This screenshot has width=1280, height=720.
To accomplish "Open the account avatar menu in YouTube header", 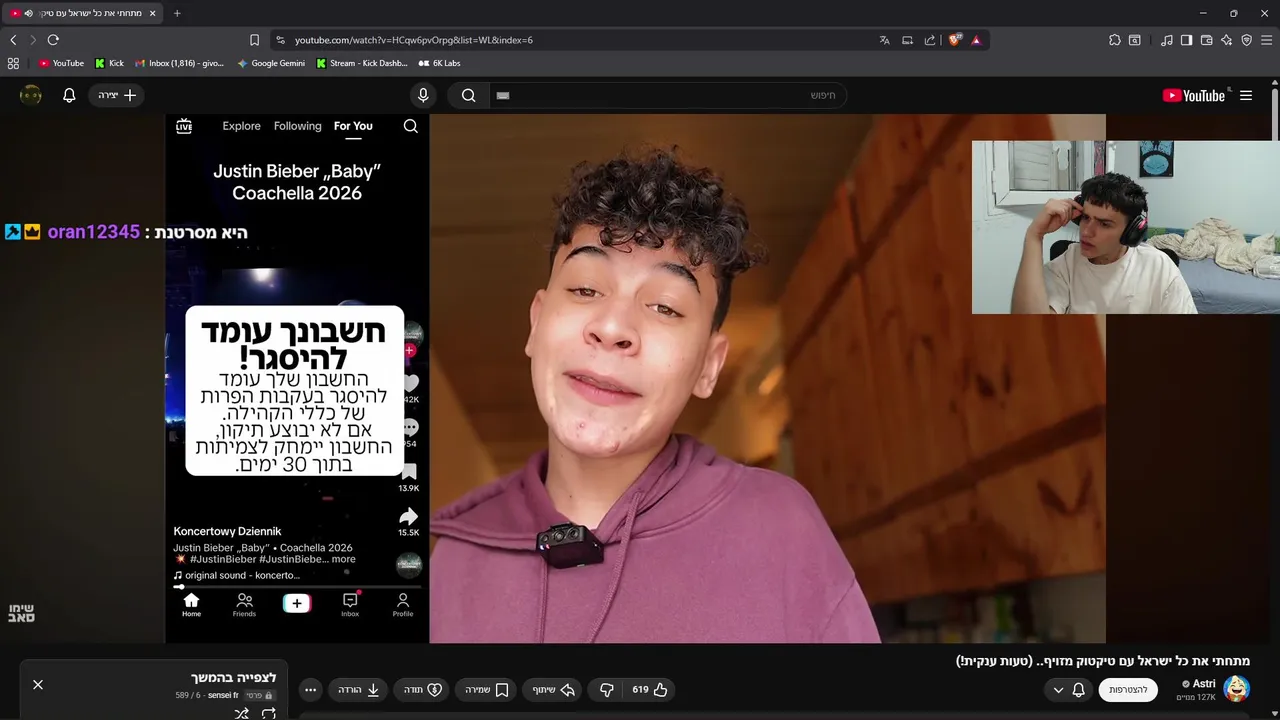I will [31, 95].
